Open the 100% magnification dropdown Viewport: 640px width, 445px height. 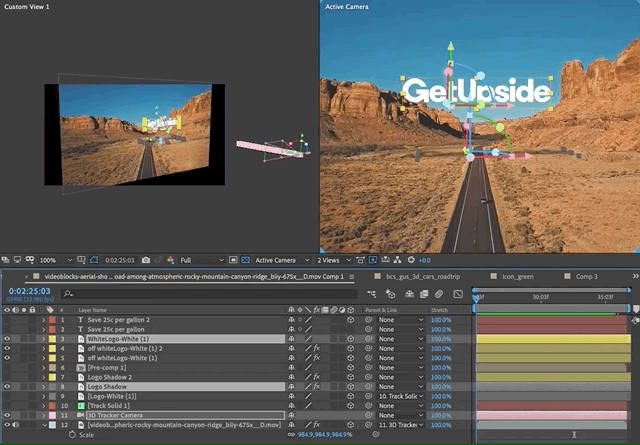point(56,260)
